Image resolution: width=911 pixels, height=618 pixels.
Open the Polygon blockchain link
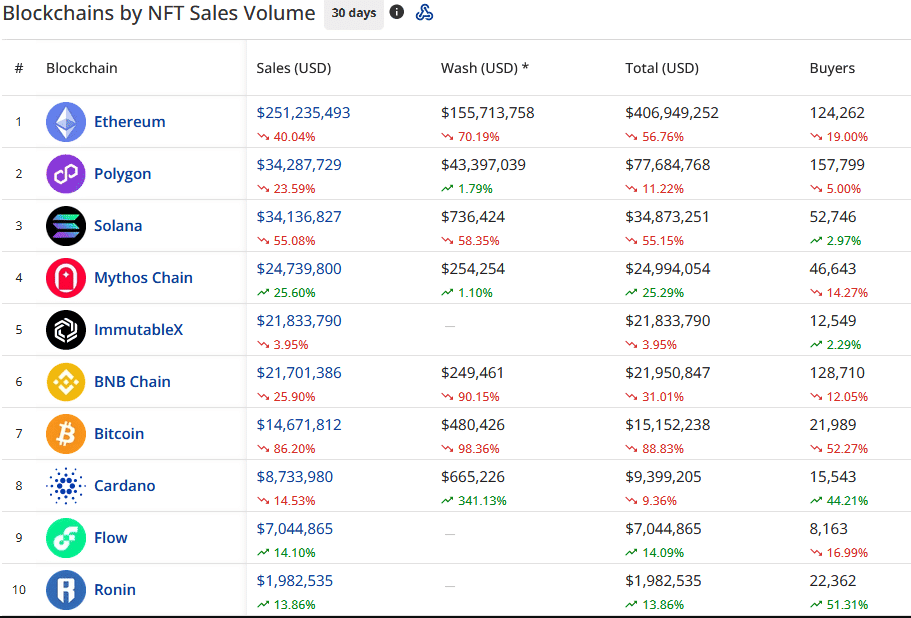pyautogui.click(x=123, y=174)
